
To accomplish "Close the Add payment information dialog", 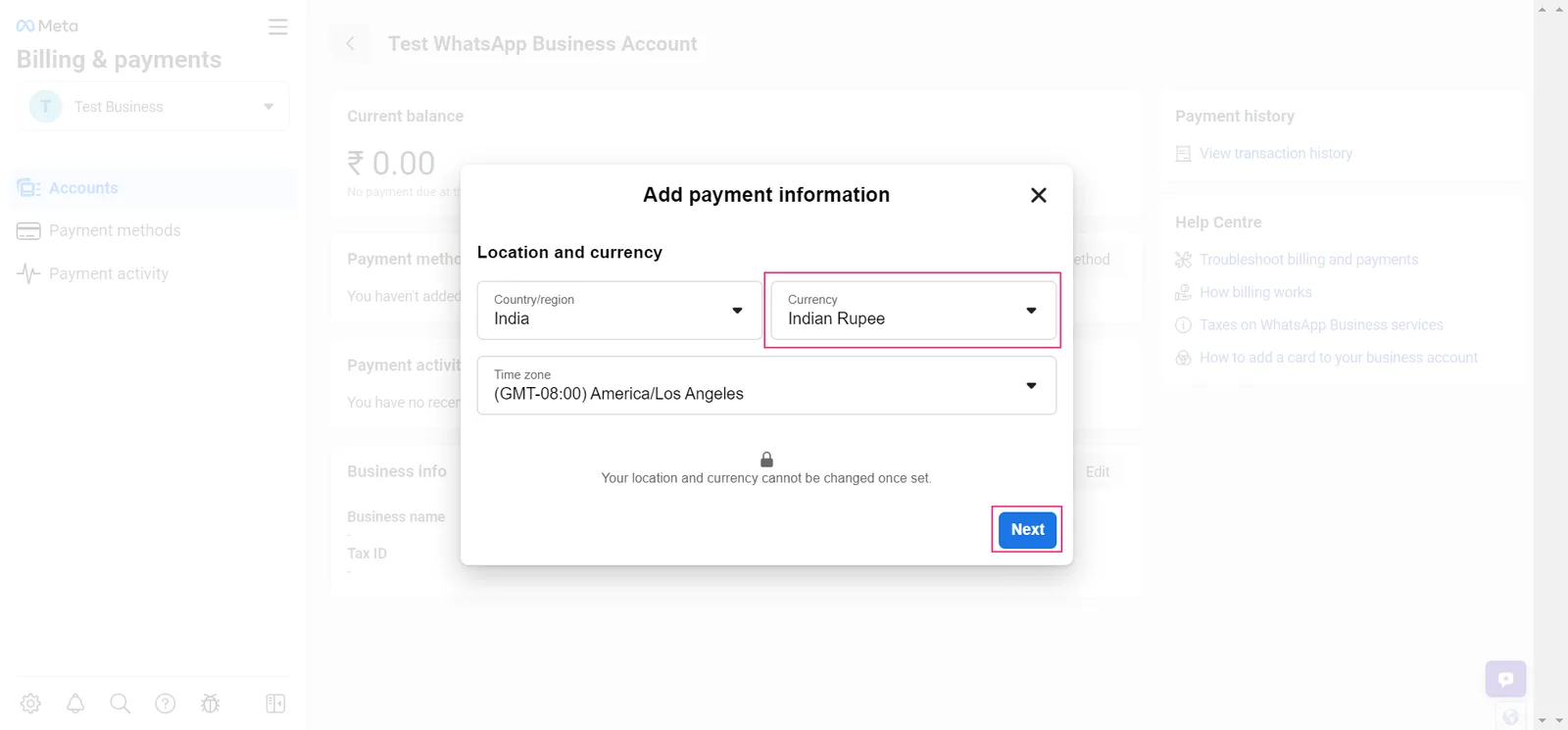I will click(x=1039, y=195).
